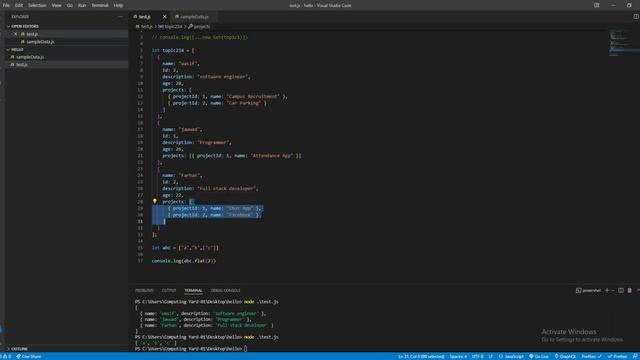Open the feedback icon in status bar
This screenshot has height=360, width=640.
coord(635,356)
